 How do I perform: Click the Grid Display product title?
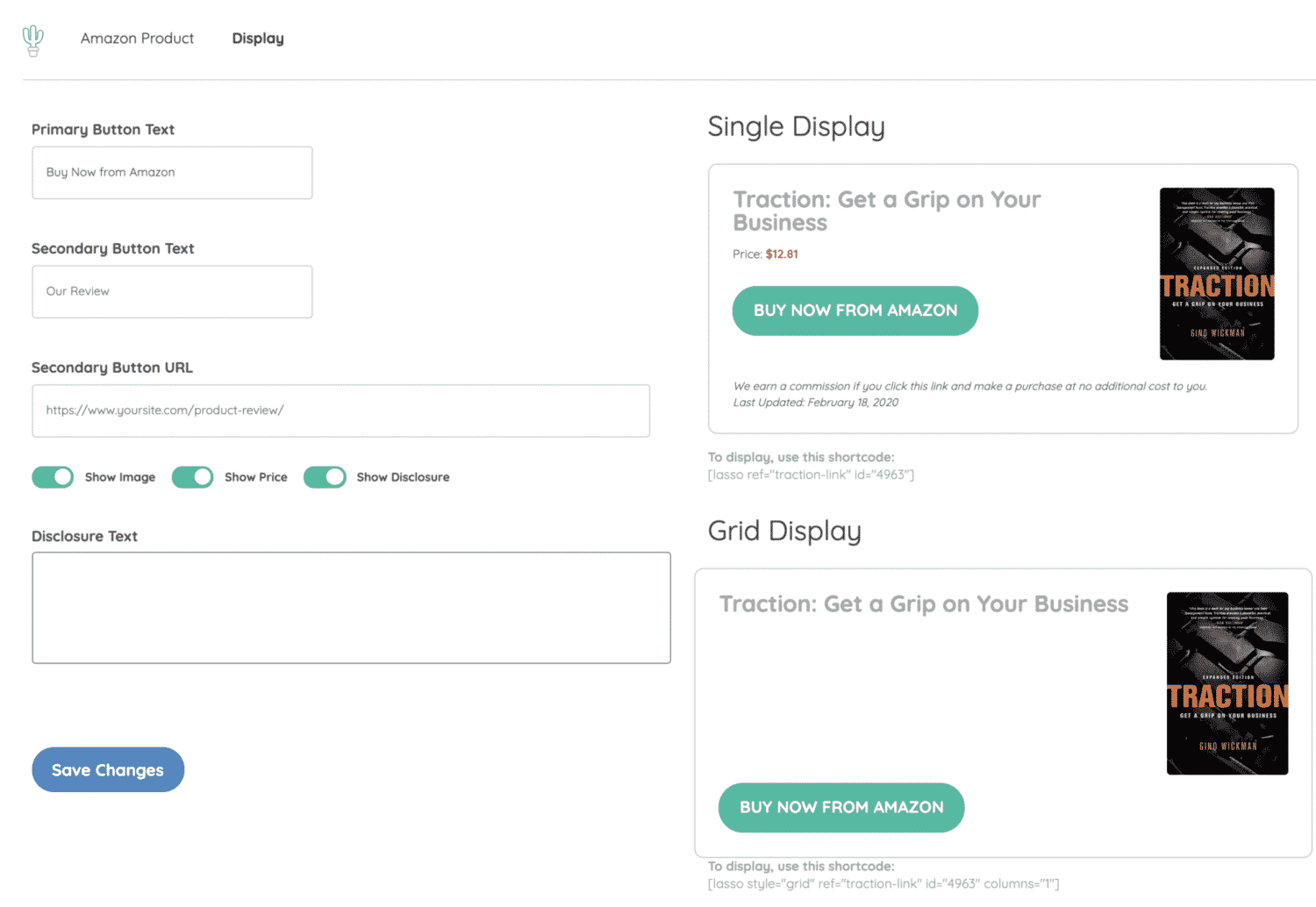(924, 604)
